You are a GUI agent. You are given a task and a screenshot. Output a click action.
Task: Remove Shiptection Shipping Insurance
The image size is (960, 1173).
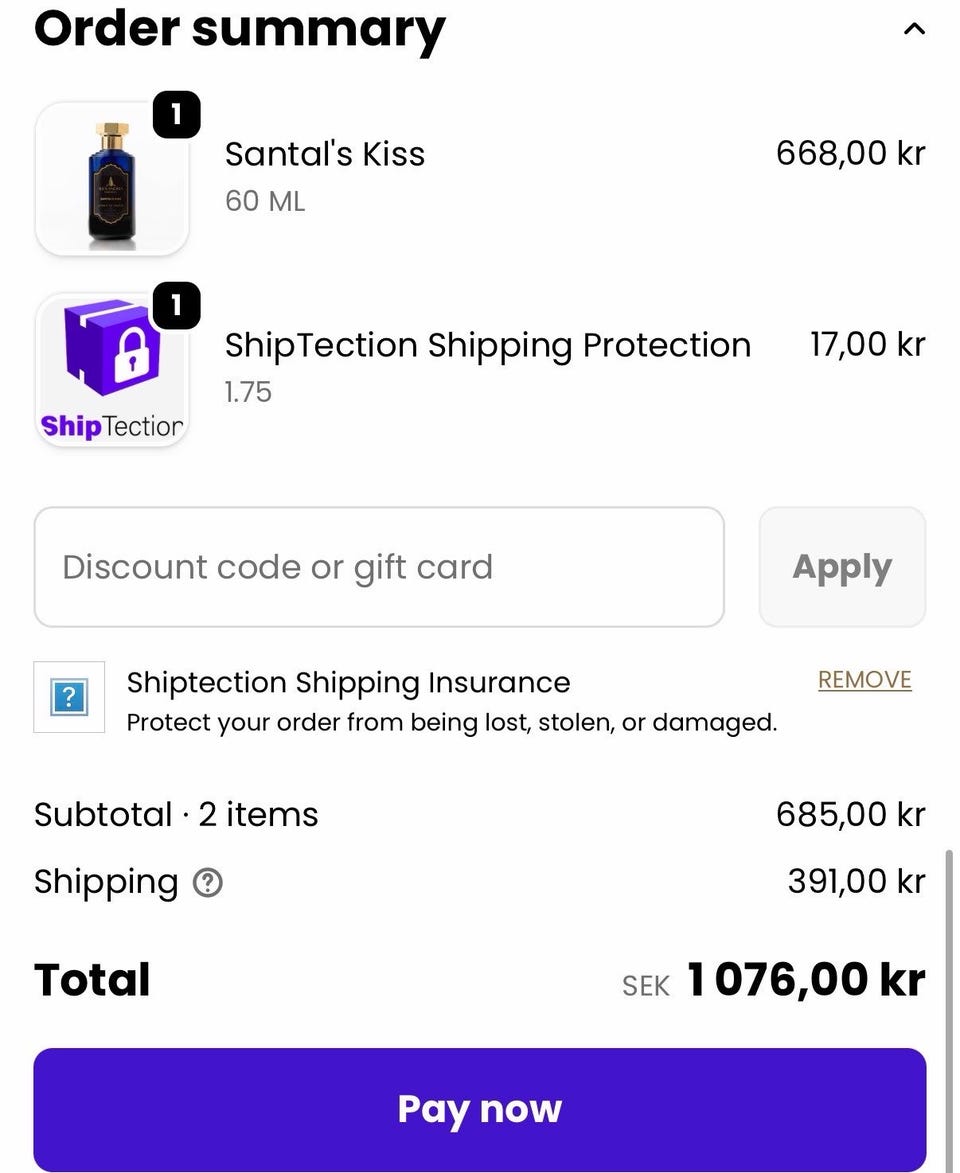[x=864, y=680]
